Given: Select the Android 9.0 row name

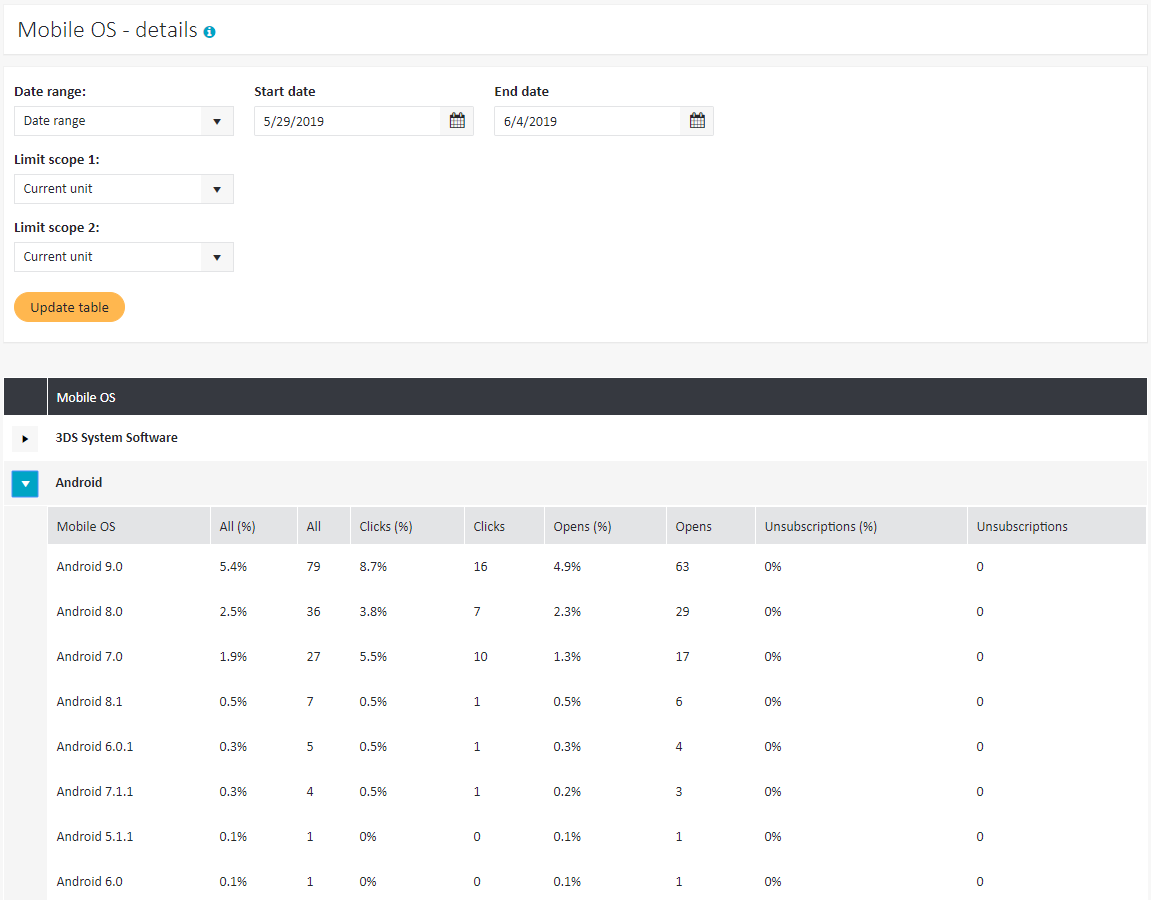Looking at the screenshot, I should coord(90,567).
